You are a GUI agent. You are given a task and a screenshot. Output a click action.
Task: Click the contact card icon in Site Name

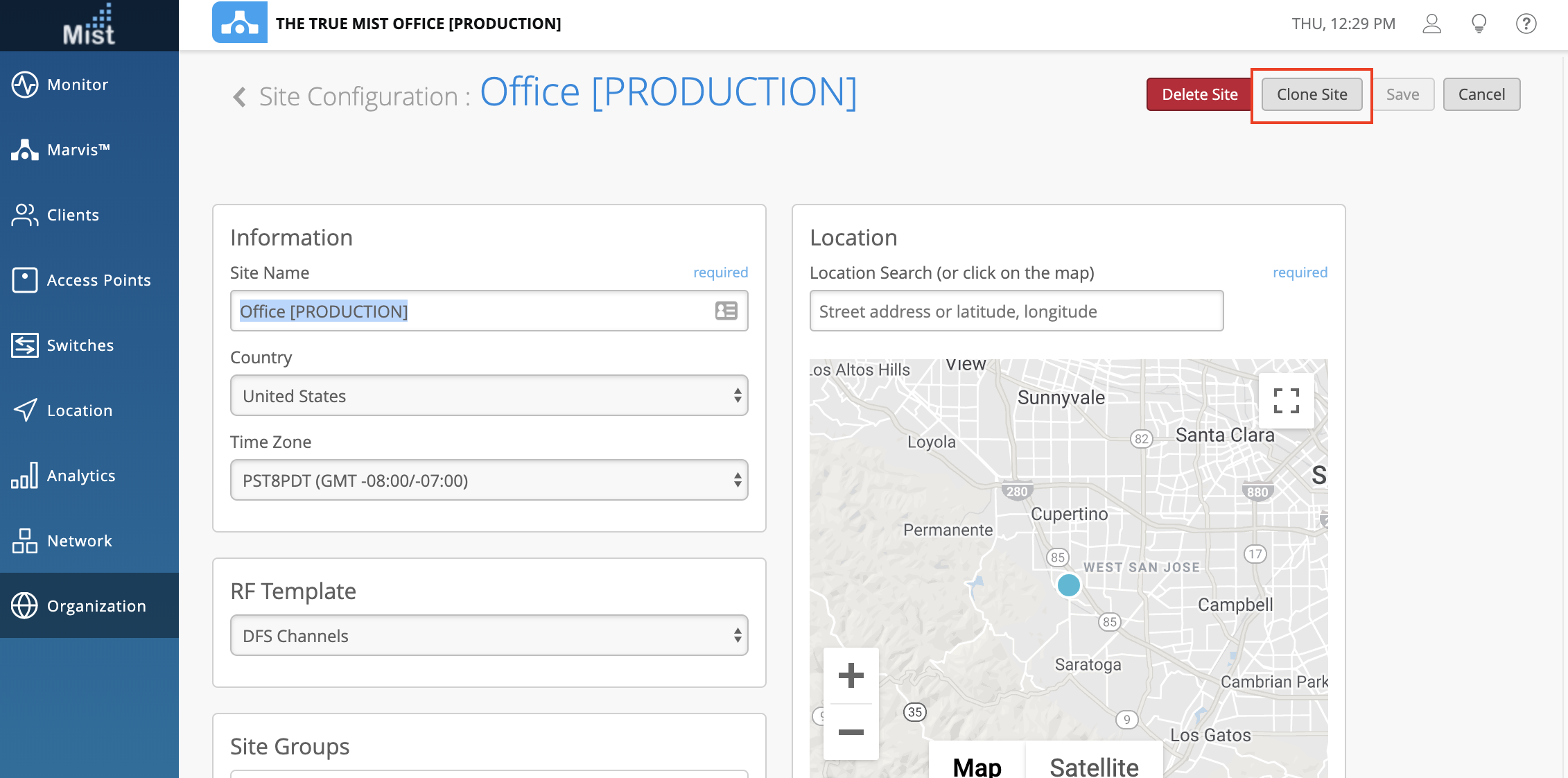point(726,311)
